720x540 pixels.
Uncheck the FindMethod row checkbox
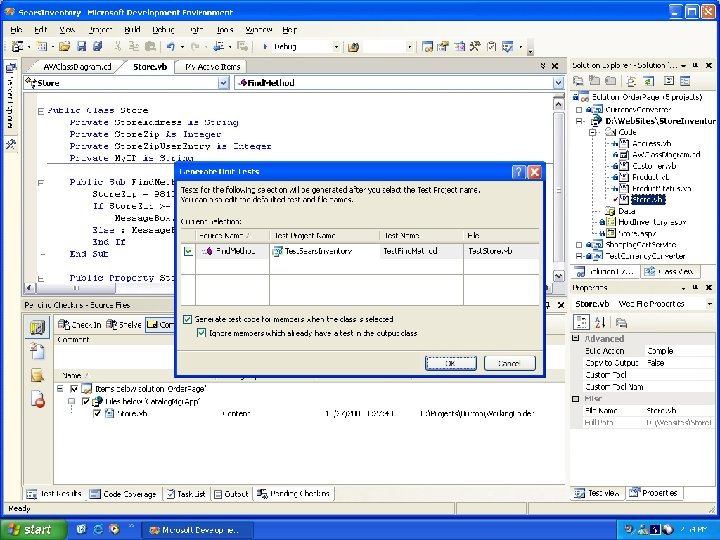[x=188, y=252]
